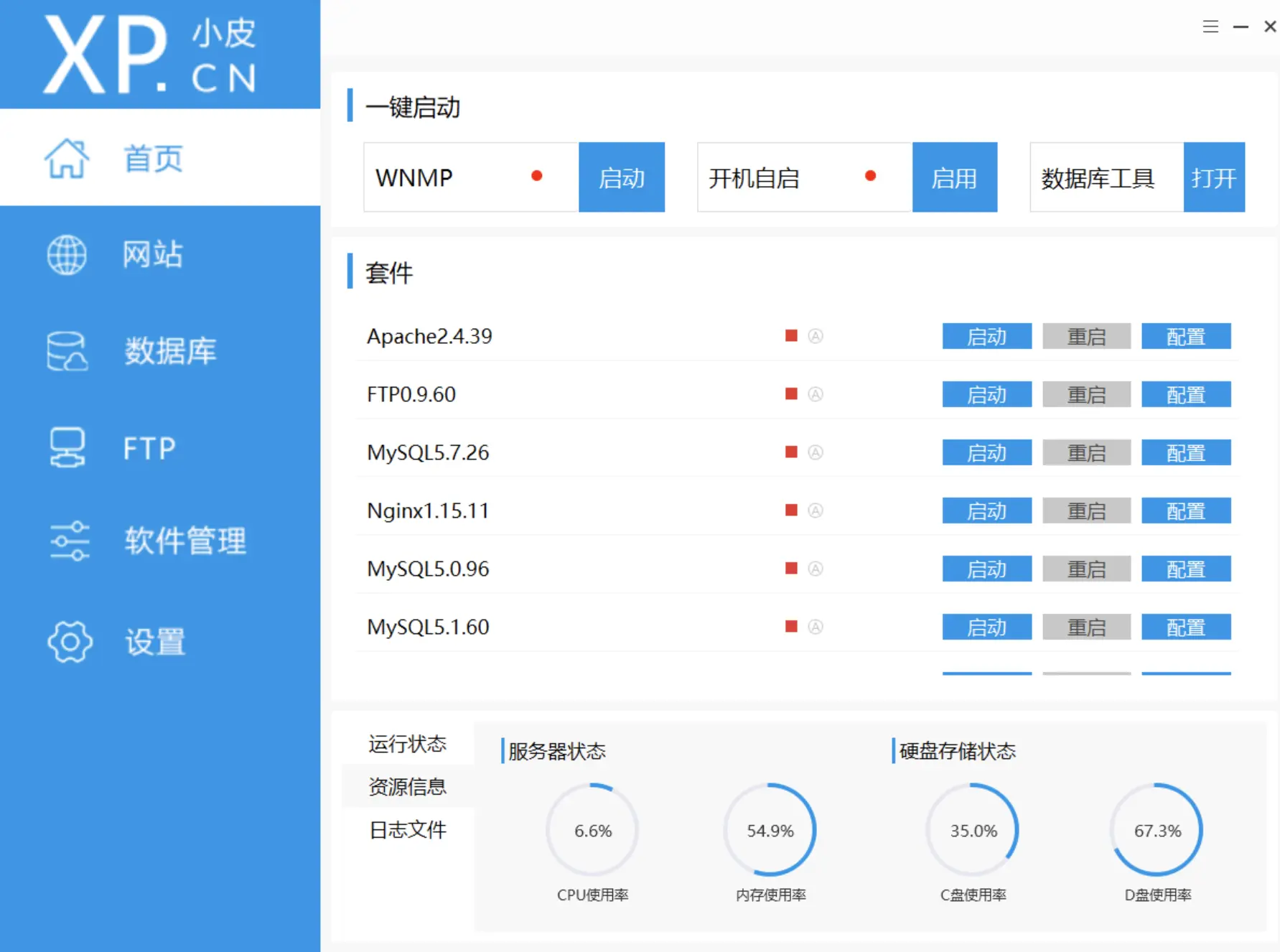Click the WNMP label box
The height and width of the screenshot is (952, 1280).
coord(471,177)
